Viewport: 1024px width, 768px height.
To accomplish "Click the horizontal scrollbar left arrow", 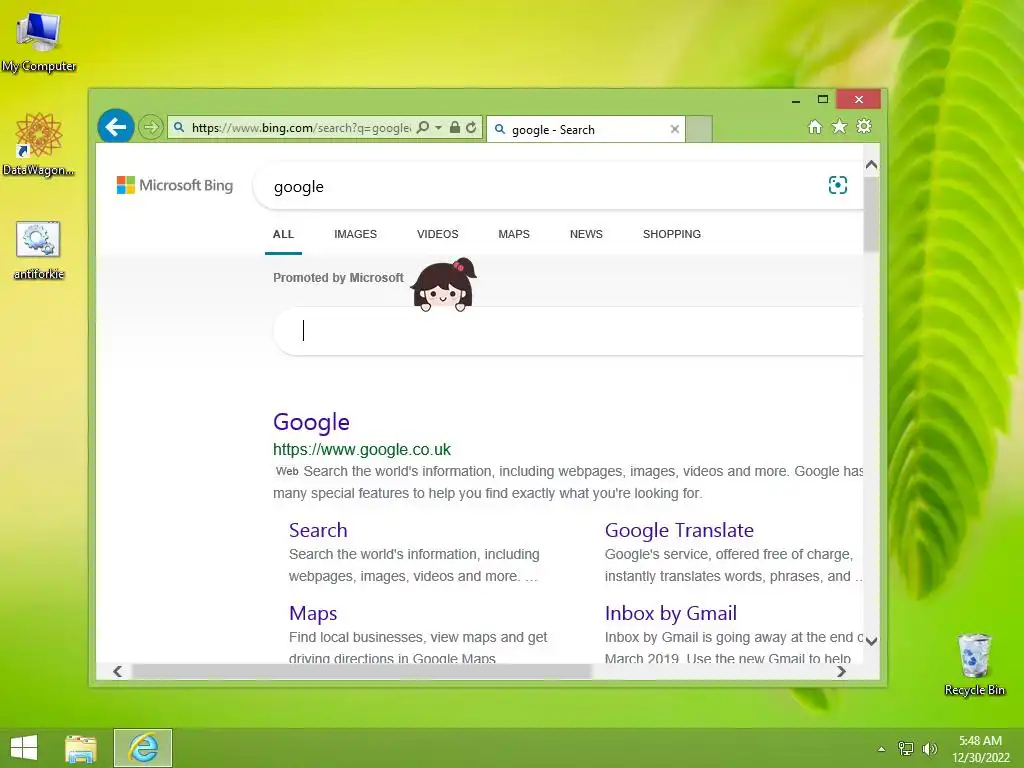I will [x=118, y=671].
